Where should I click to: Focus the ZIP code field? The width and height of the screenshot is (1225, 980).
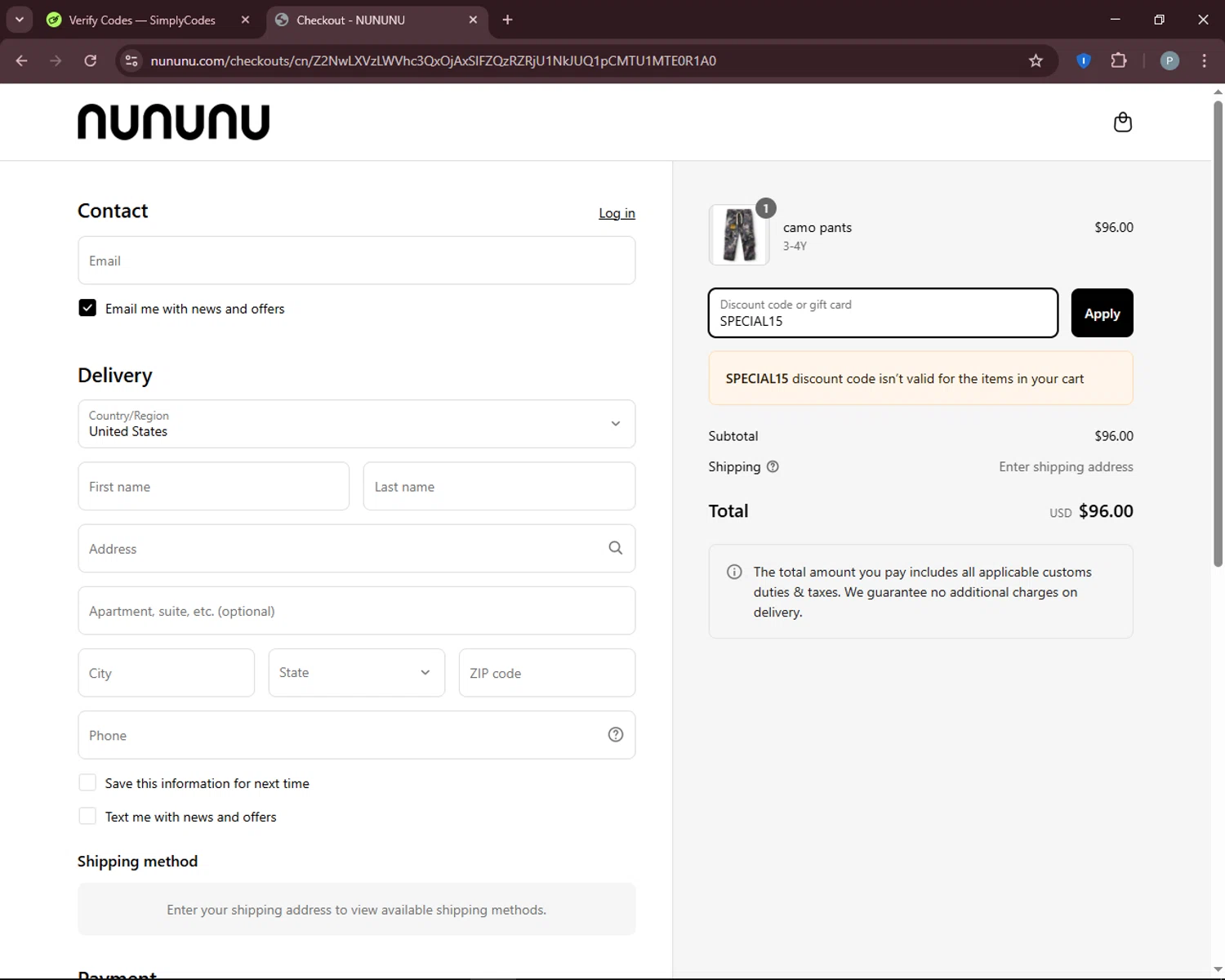tap(547, 673)
